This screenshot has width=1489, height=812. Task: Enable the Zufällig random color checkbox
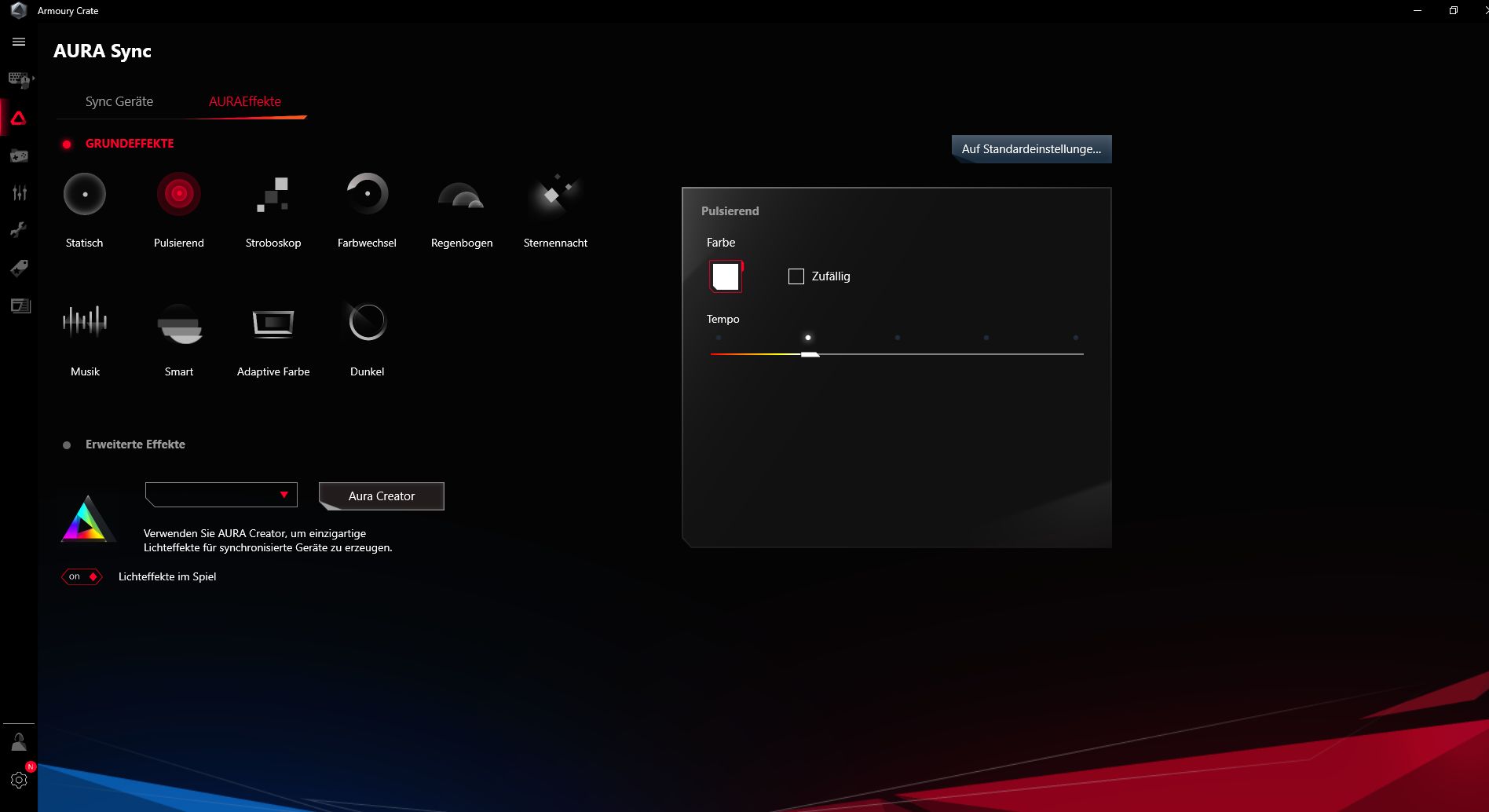click(x=796, y=276)
